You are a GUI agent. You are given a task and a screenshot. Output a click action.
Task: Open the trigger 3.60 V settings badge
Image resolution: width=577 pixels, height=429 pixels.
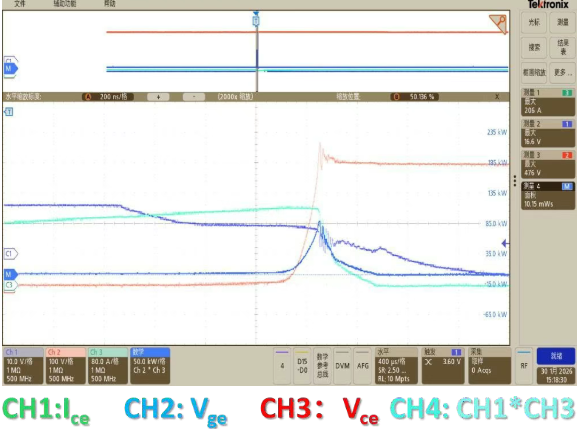tap(443, 366)
